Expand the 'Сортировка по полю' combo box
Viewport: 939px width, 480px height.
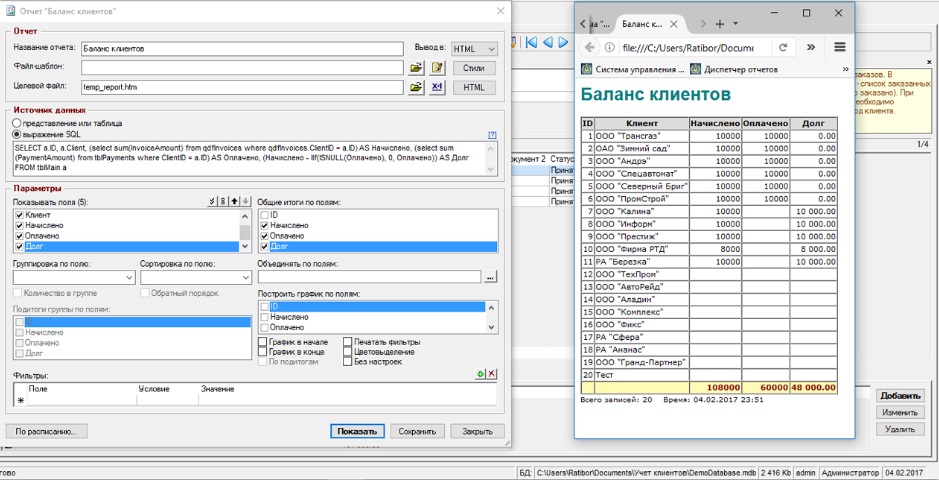[x=245, y=277]
